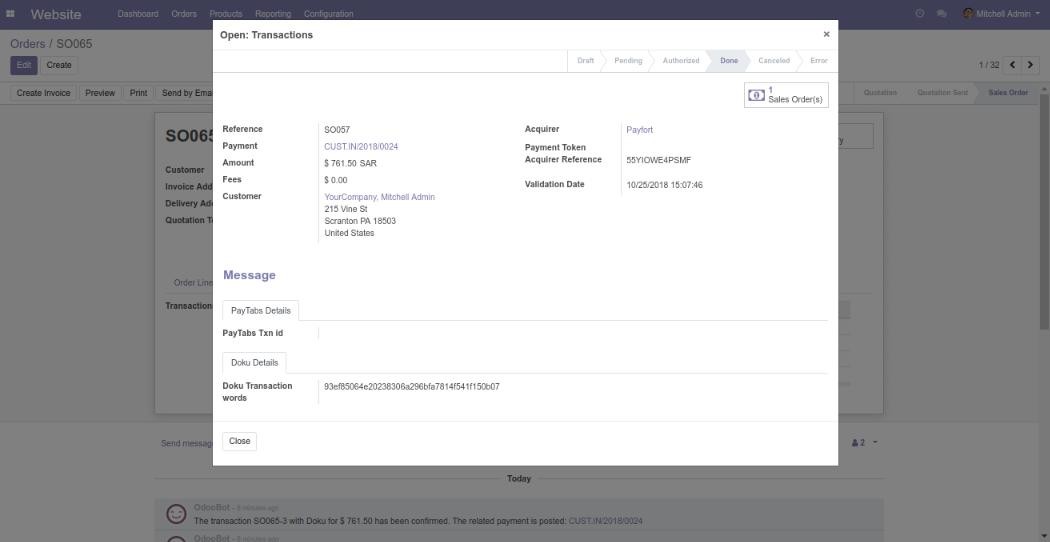Viewport: 1050px width, 542px height.
Task: Switch to Doku Details tab
Action: click(x=254, y=362)
